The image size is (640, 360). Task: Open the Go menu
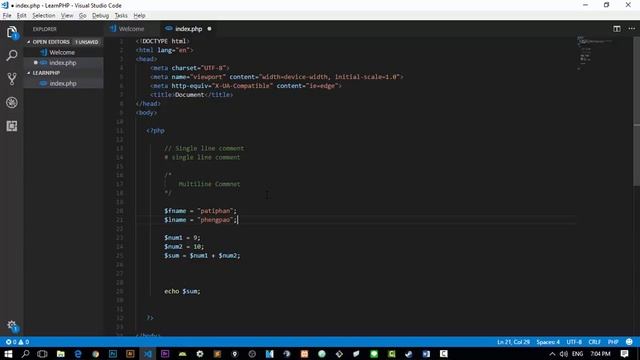click(82, 16)
